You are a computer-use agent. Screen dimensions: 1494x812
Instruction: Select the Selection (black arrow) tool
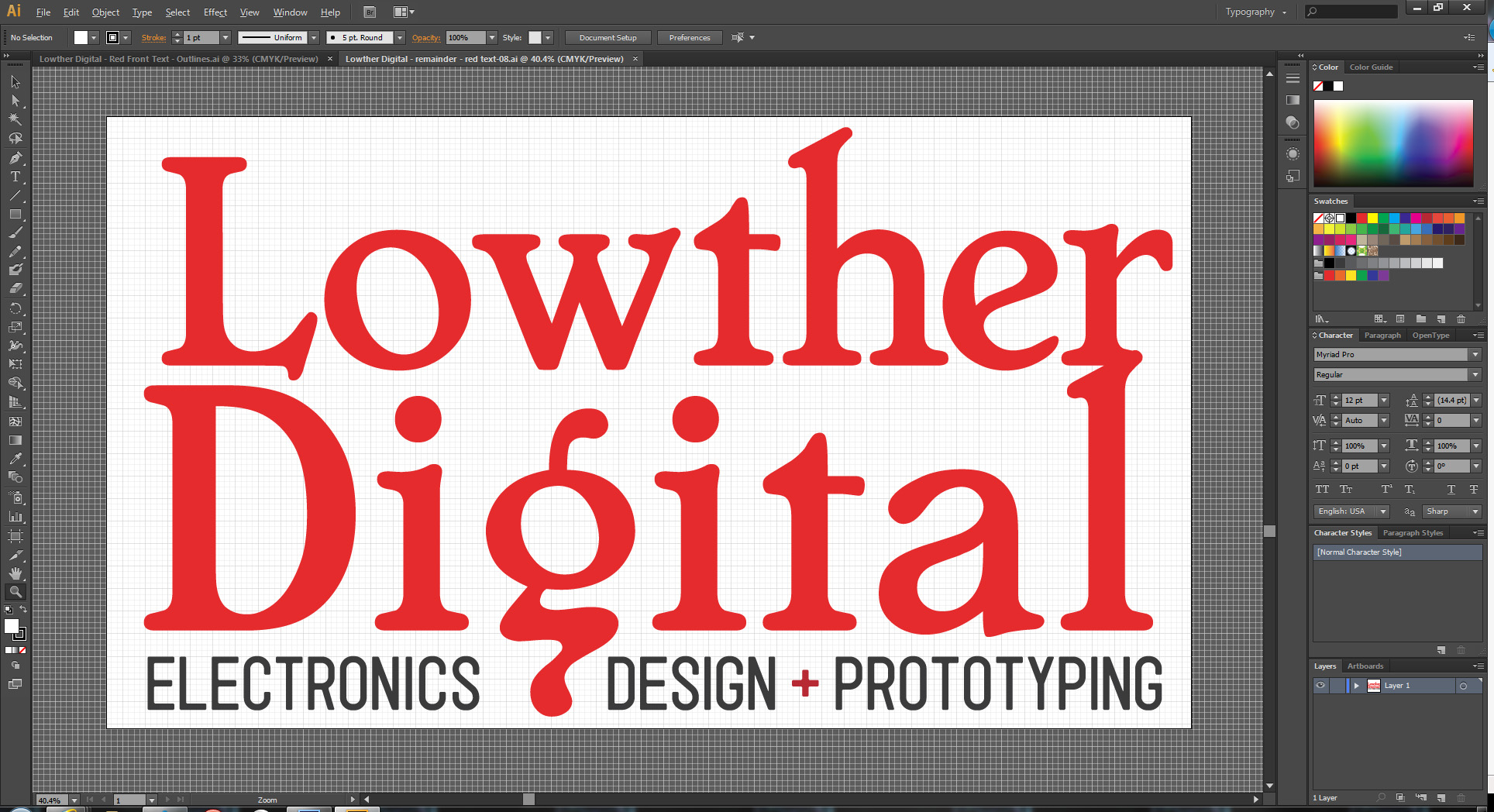[x=15, y=82]
